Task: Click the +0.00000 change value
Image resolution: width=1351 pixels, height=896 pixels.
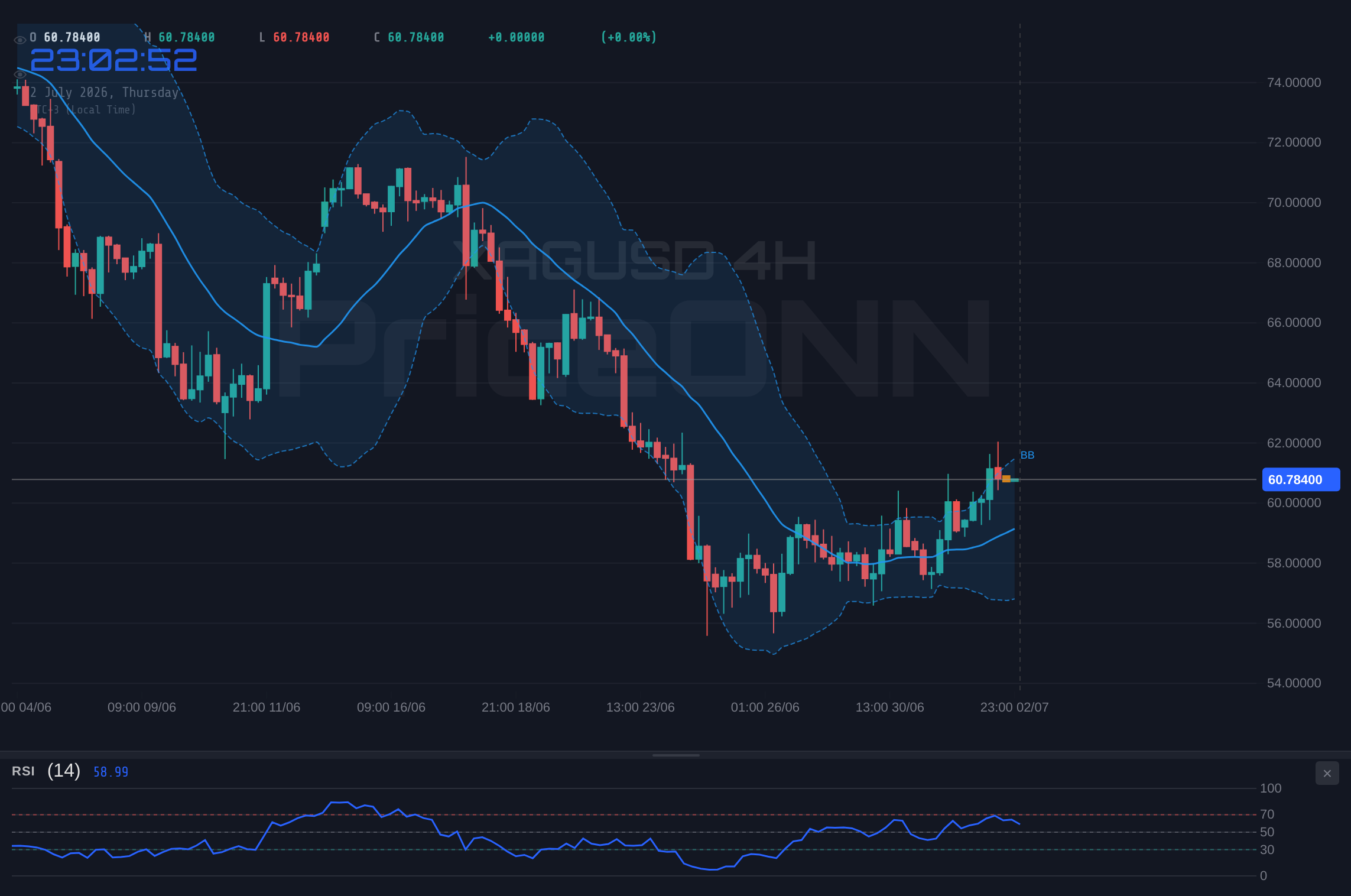Action: pyautogui.click(x=517, y=37)
